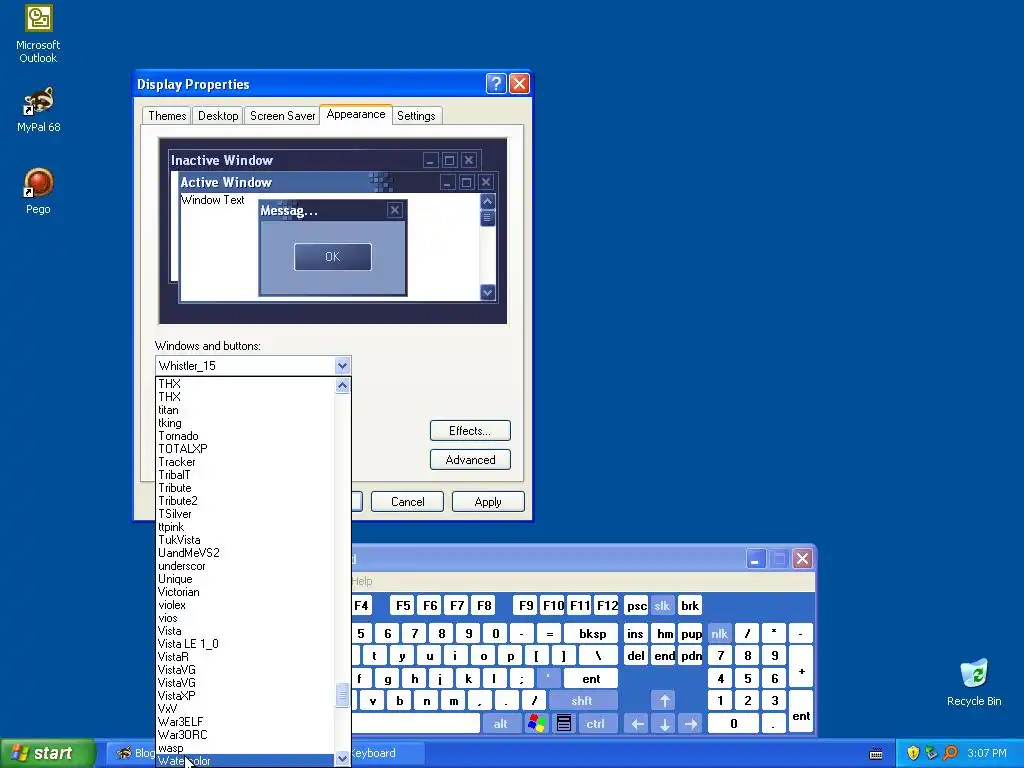The width and height of the screenshot is (1024, 768).
Task: Select UandMeVS2 style entry
Action: click(x=245, y=552)
